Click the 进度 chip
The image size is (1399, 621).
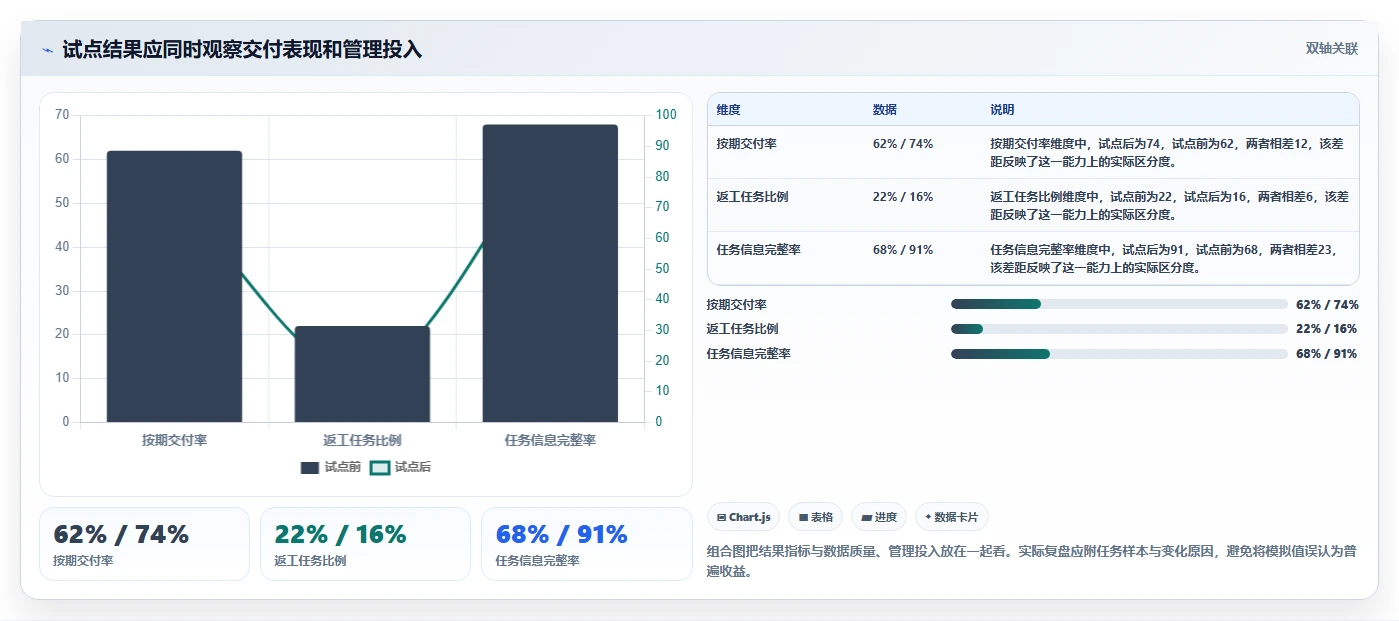point(879,517)
